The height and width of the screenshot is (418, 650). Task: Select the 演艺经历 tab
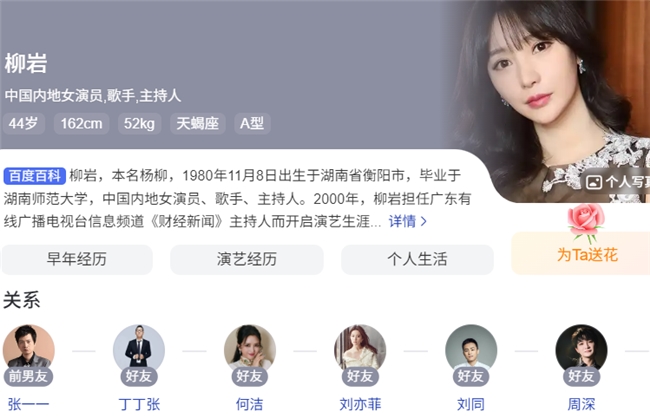pos(247,260)
